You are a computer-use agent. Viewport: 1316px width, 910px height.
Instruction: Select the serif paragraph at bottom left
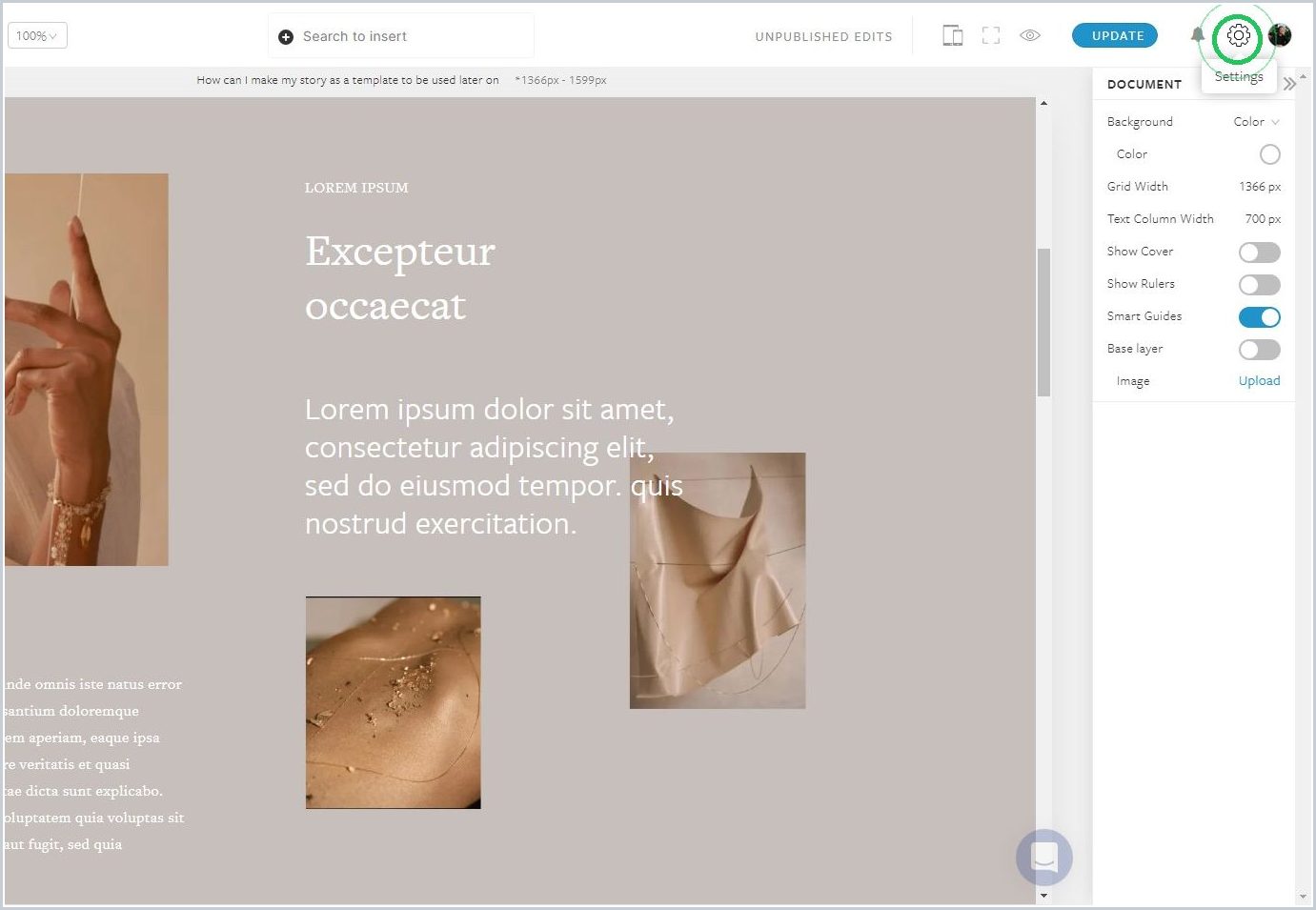(93, 764)
